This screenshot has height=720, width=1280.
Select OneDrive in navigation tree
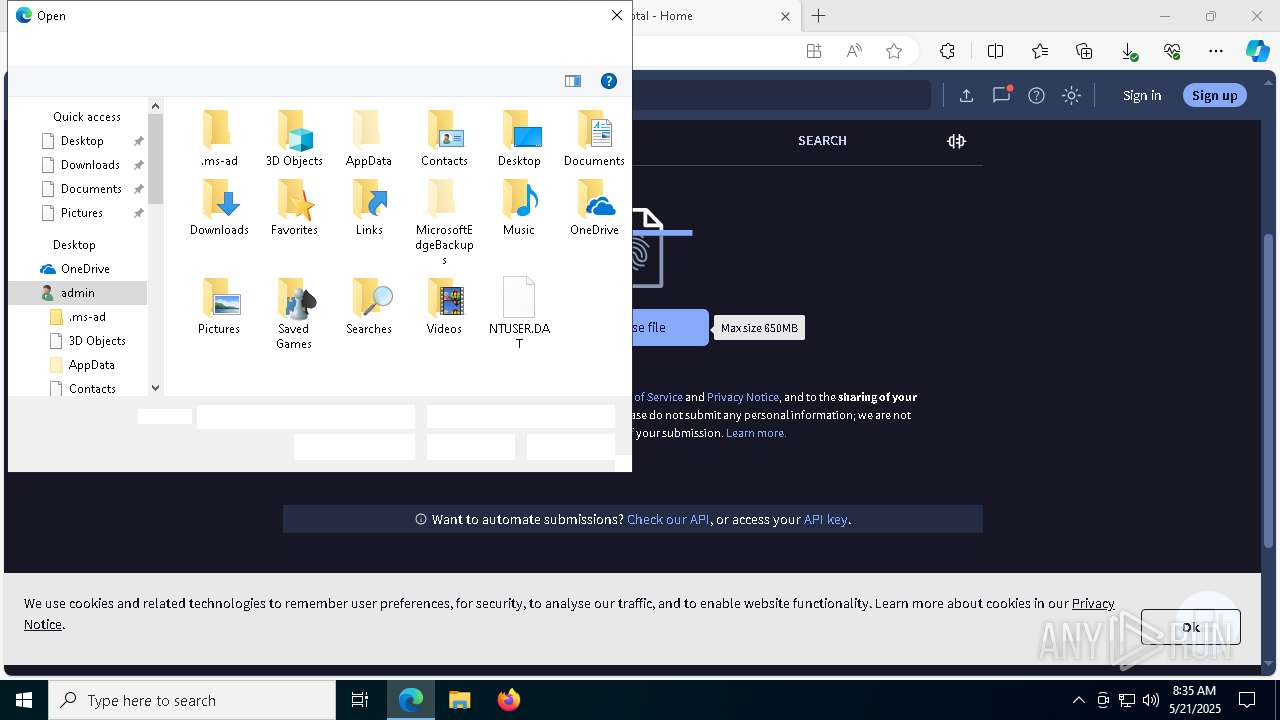[x=85, y=269]
